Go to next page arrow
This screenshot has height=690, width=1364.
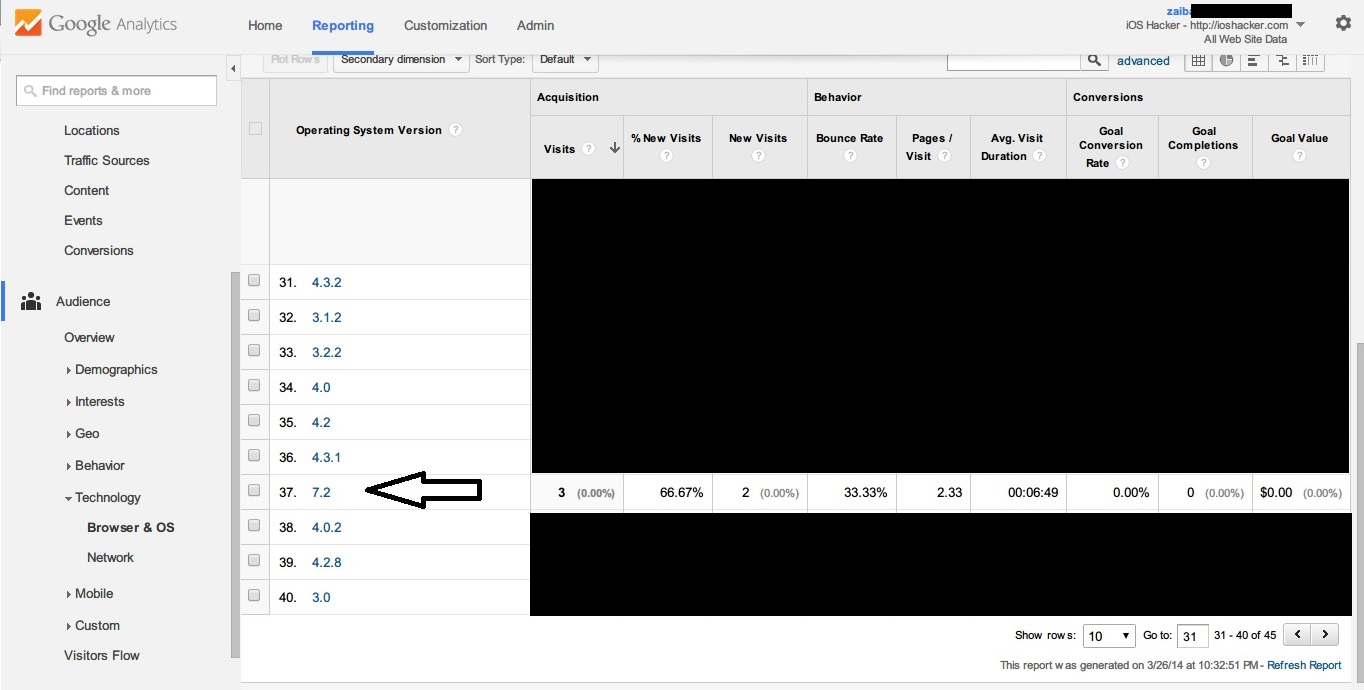1325,634
